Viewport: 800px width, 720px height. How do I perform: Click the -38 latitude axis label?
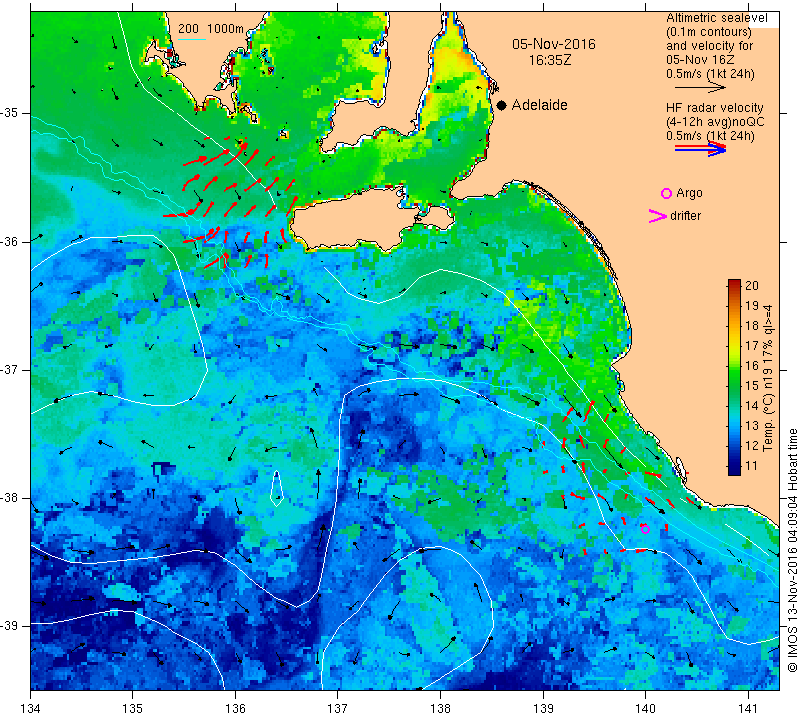pos(11,497)
